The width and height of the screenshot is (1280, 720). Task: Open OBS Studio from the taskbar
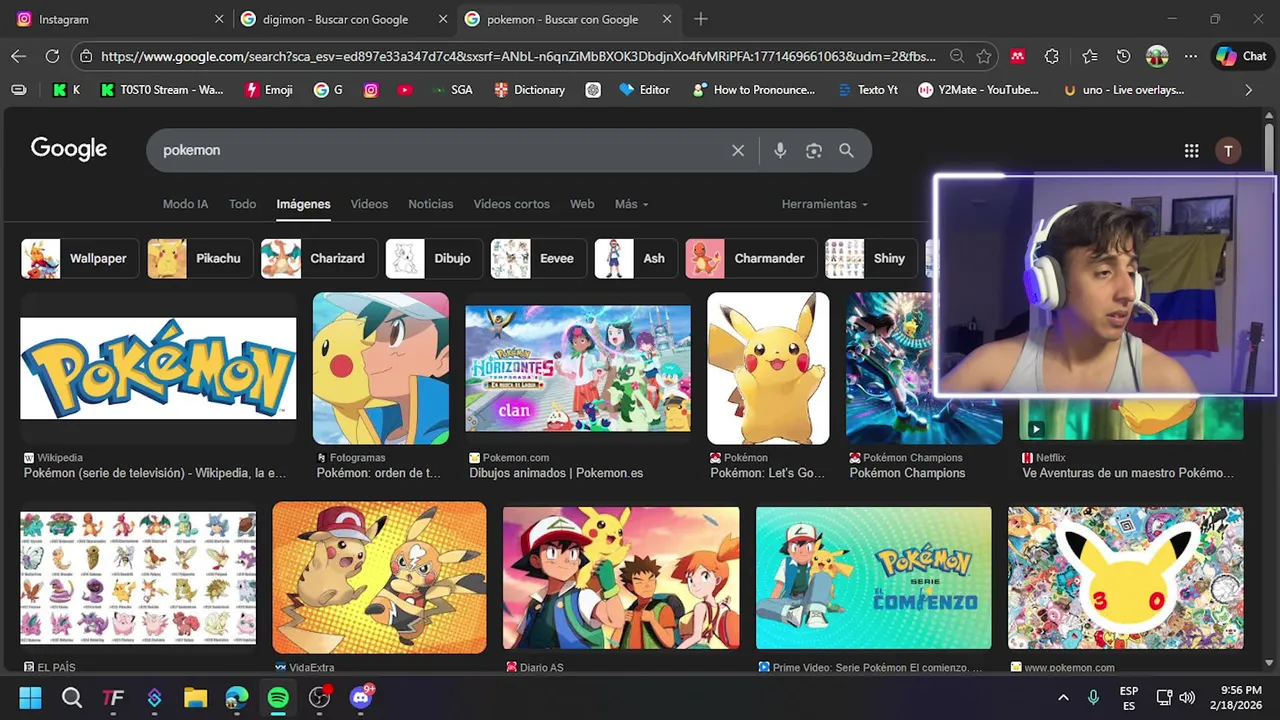coord(320,697)
